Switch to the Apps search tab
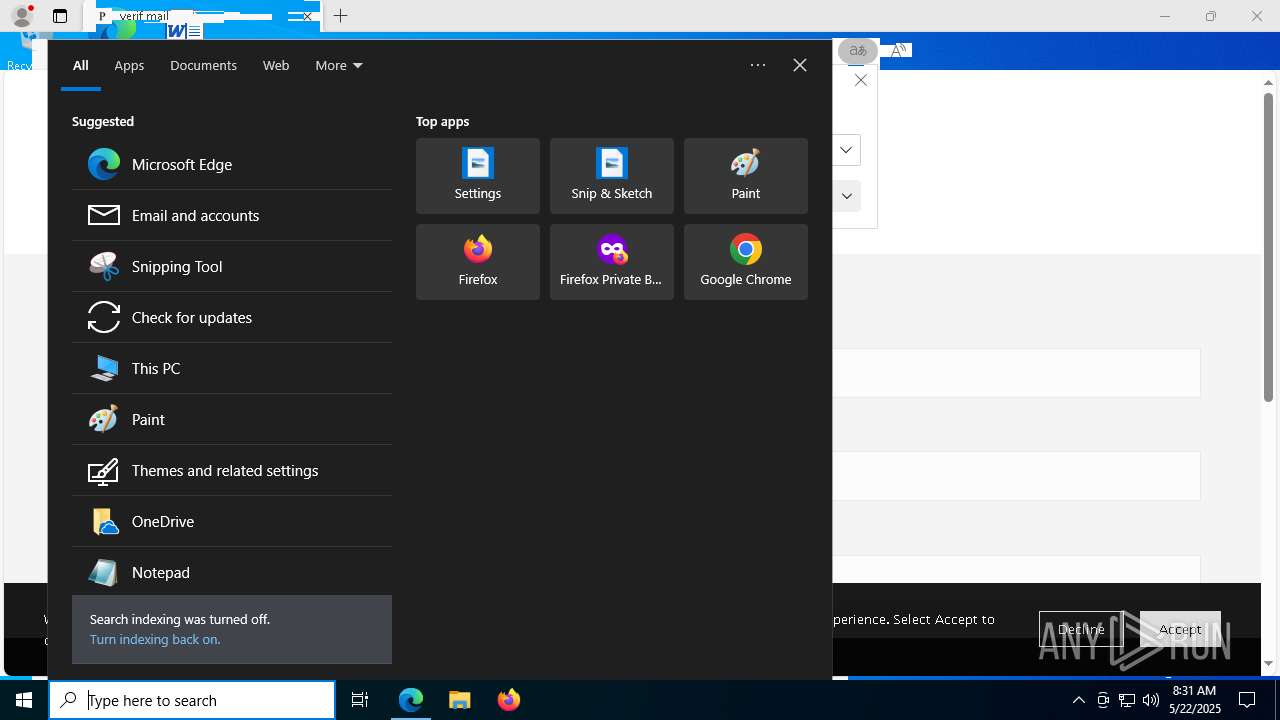The image size is (1280, 720). [x=129, y=65]
